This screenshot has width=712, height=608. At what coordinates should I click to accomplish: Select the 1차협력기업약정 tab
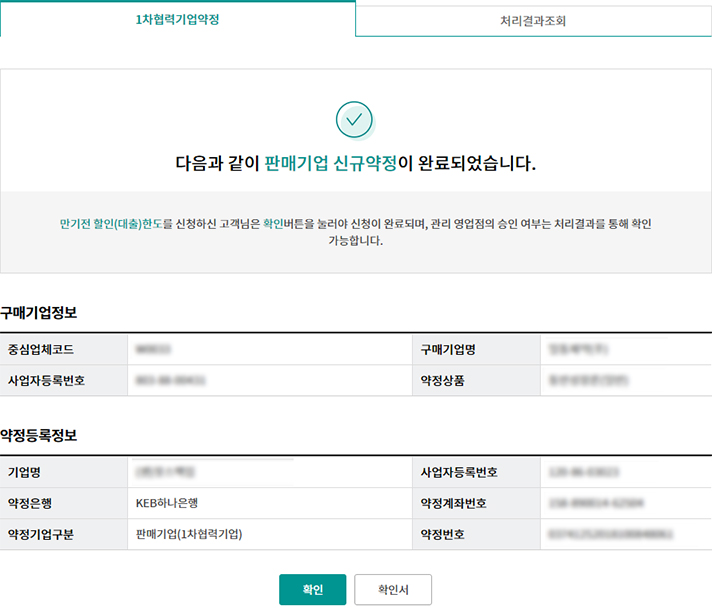(177, 19)
